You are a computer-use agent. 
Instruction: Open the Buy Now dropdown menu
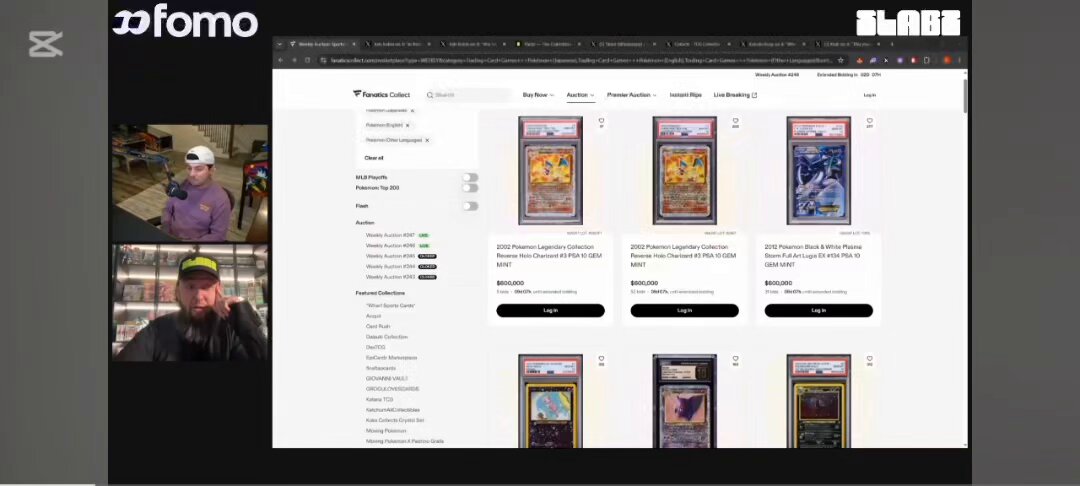coord(538,95)
